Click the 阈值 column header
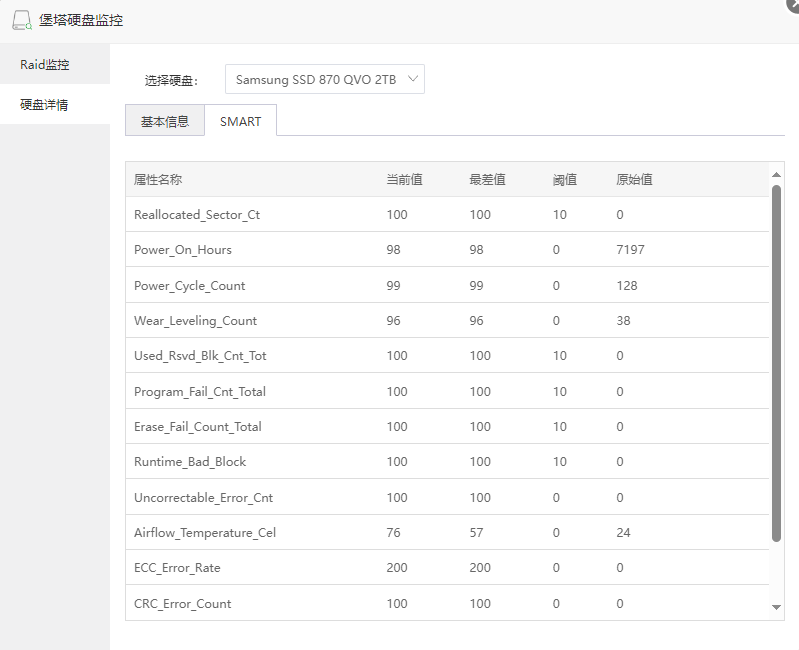 pos(564,180)
